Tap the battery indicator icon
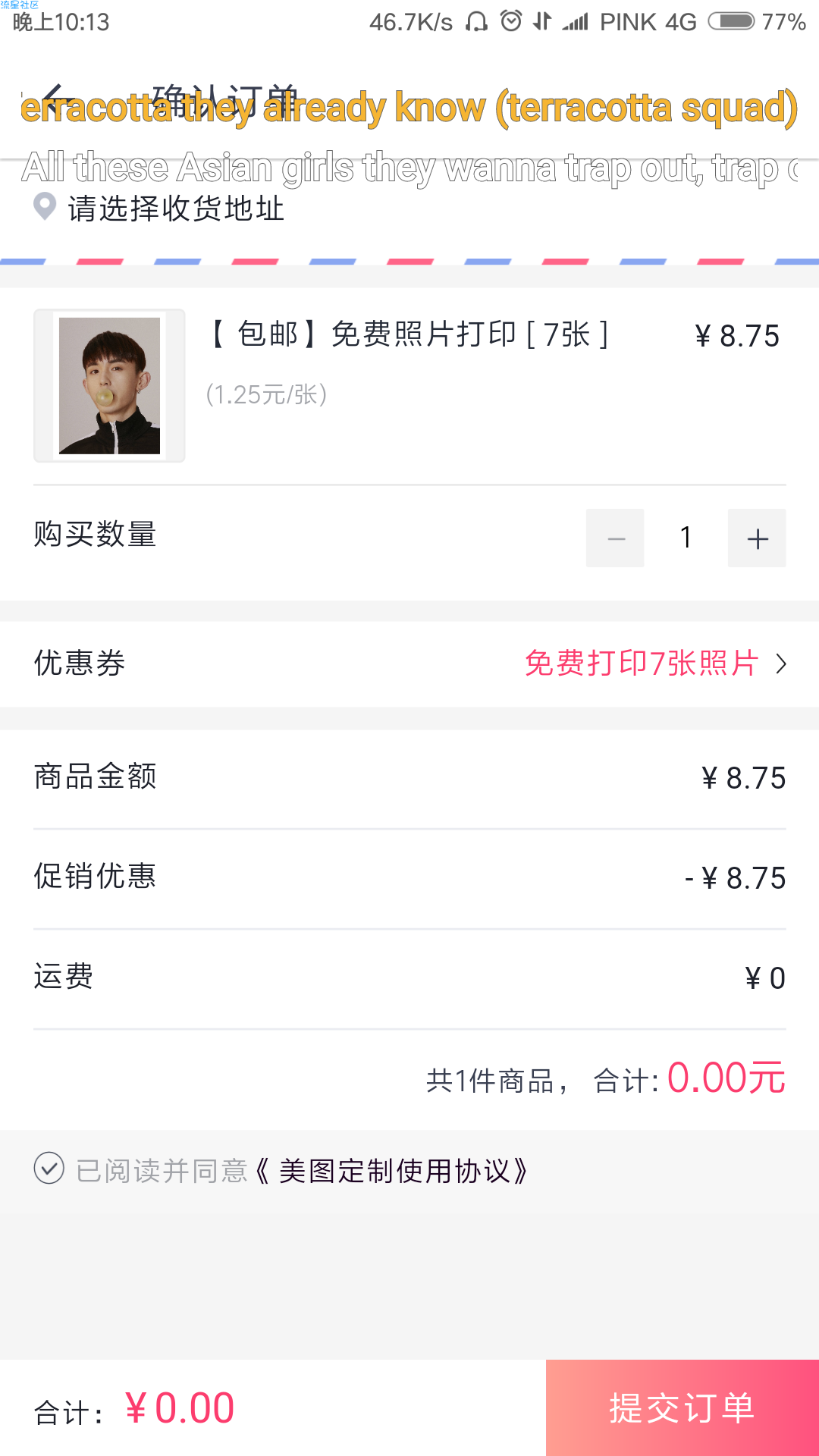819x1456 pixels. coord(731,21)
